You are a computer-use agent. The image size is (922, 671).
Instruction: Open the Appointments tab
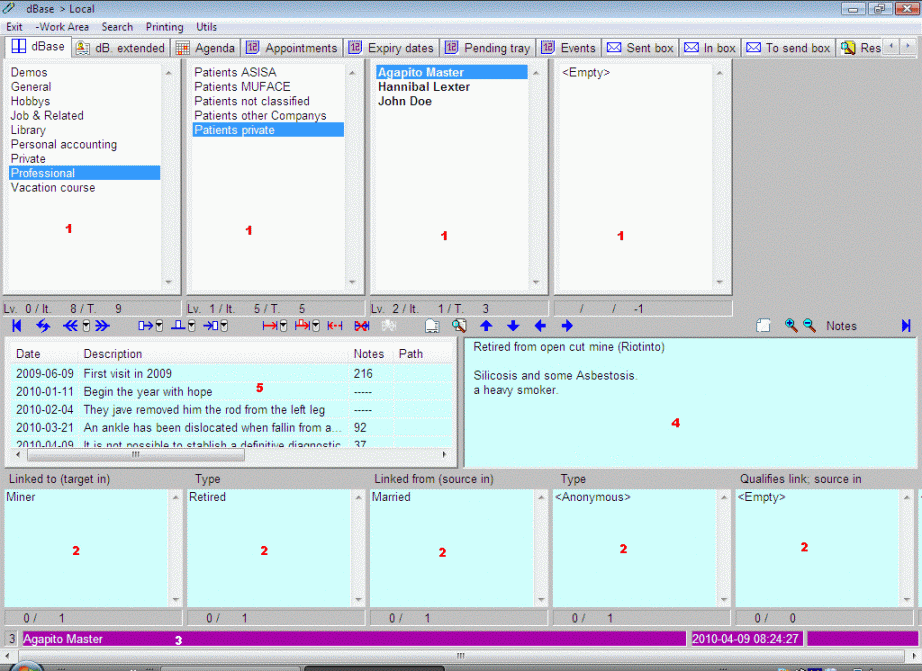[x=292, y=48]
